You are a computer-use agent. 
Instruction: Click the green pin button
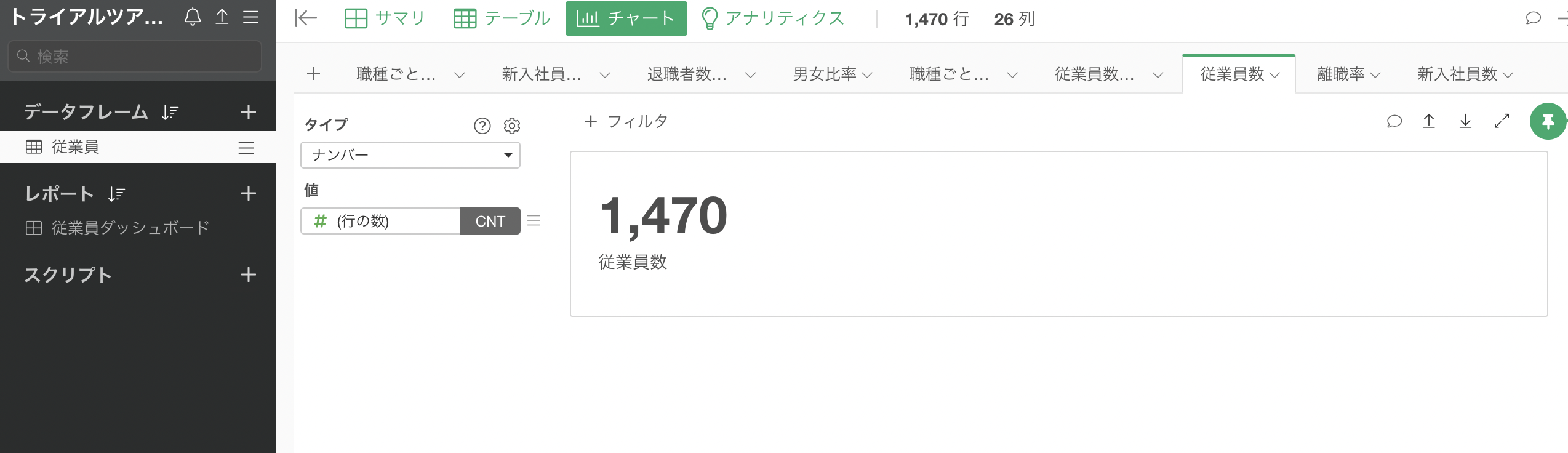[x=1548, y=121]
